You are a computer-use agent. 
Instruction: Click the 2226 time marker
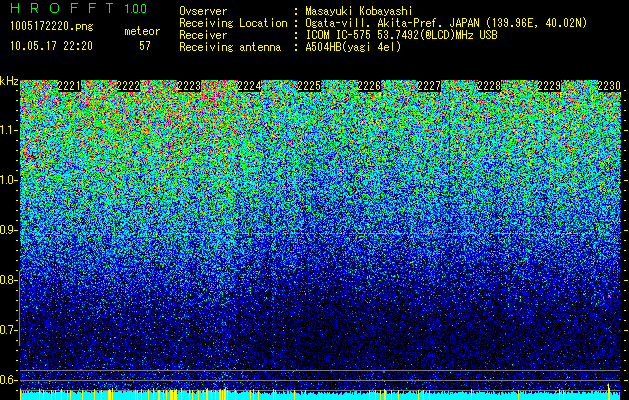(x=369, y=86)
